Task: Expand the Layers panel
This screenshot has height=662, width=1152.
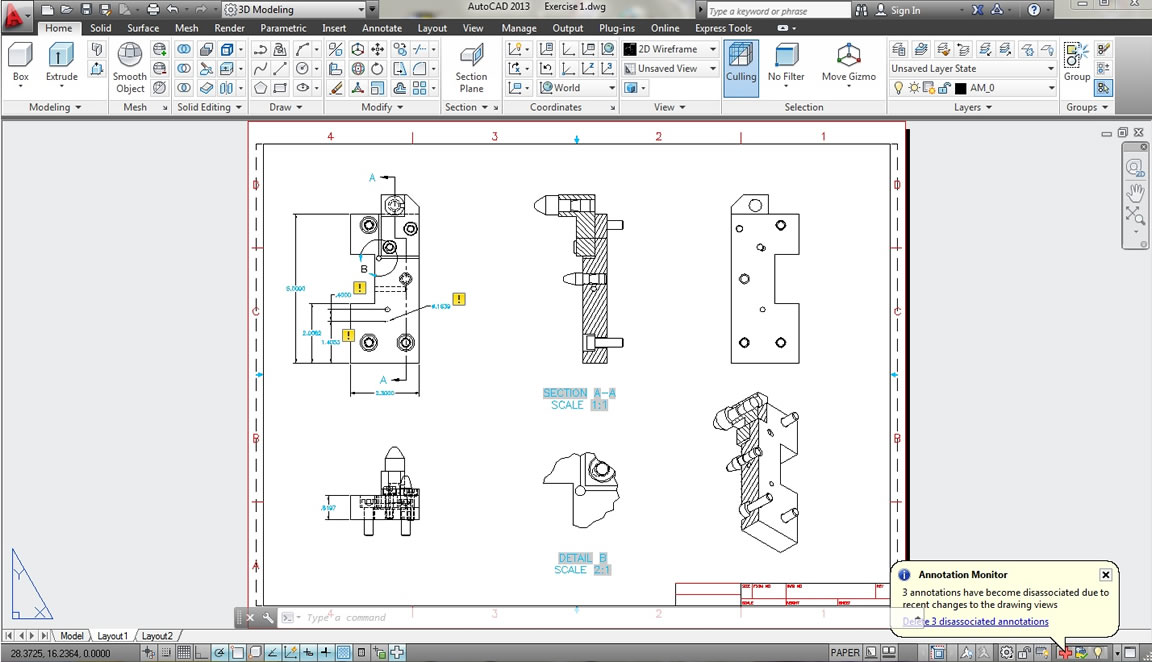Action: tap(973, 107)
